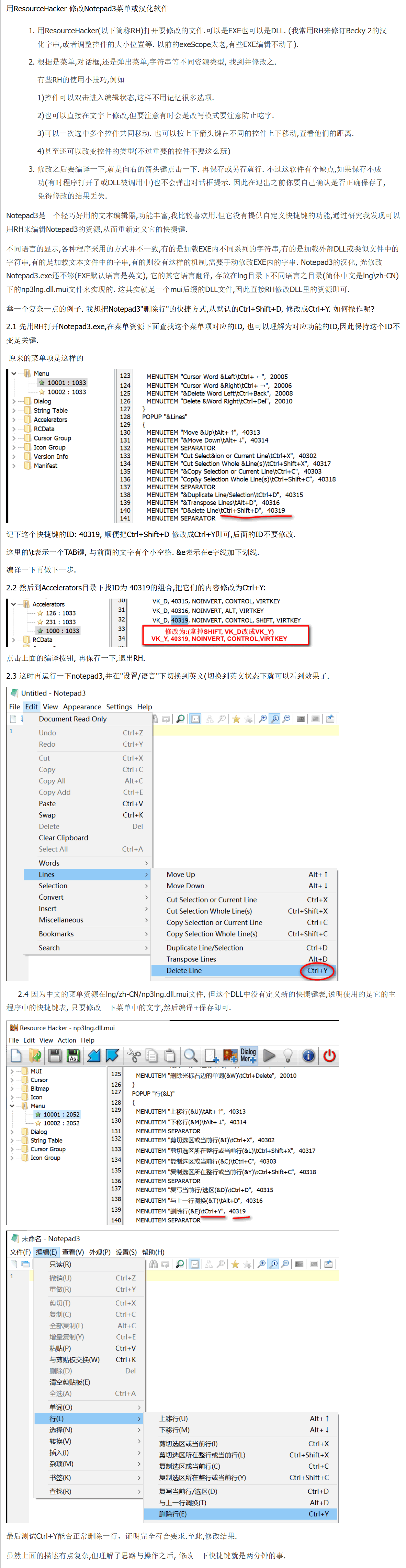This screenshot has width=406, height=1568.
Task: Click the left-pointing blue arrow toolbar icon
Action: click(x=94, y=1056)
